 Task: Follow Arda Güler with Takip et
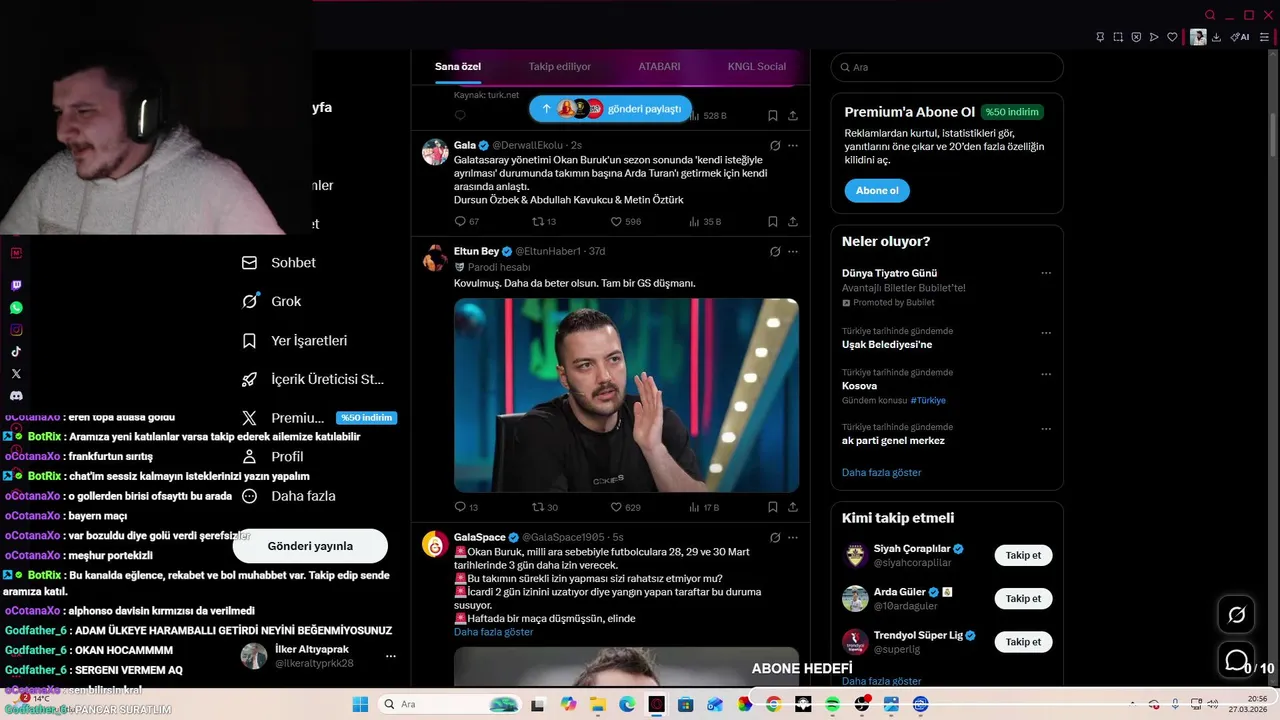(x=1023, y=599)
